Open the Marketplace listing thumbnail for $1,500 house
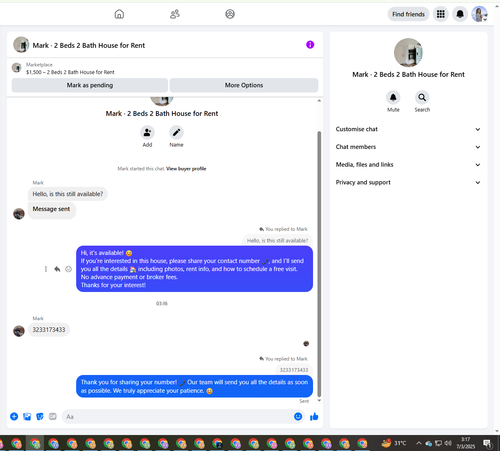This screenshot has width=500, height=451. (17, 68)
